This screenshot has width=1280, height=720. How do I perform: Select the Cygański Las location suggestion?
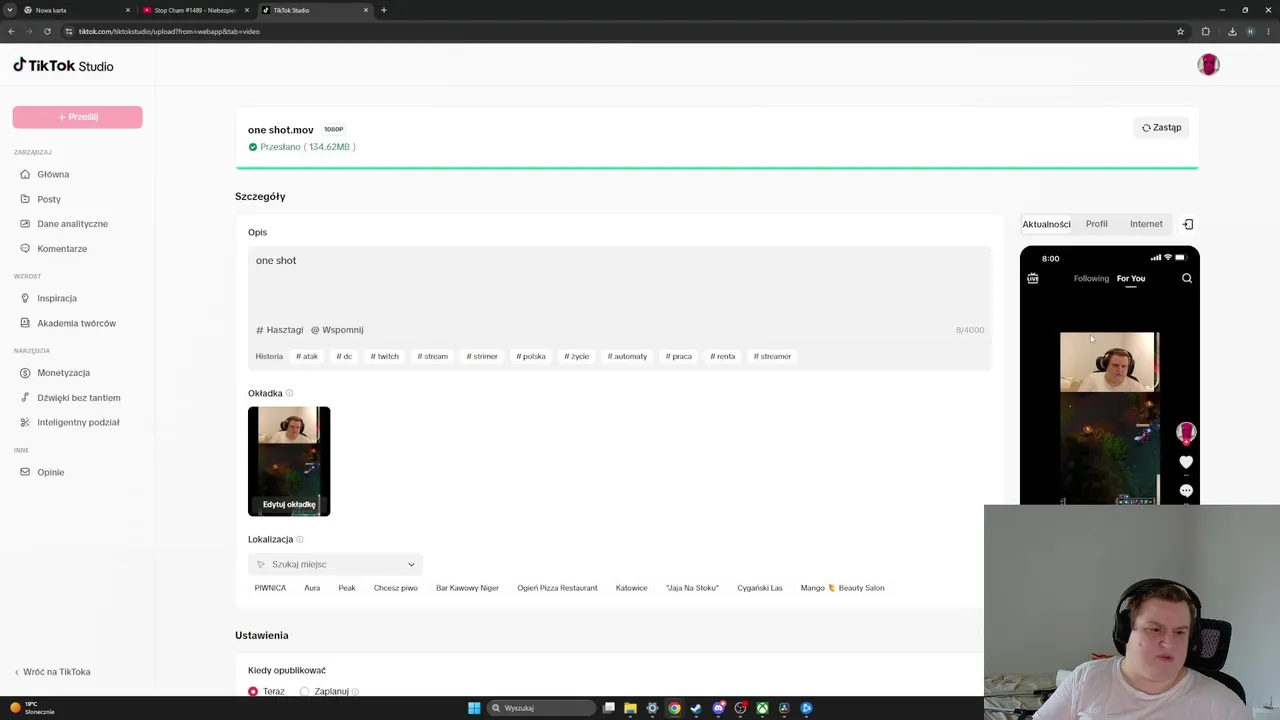coord(760,588)
